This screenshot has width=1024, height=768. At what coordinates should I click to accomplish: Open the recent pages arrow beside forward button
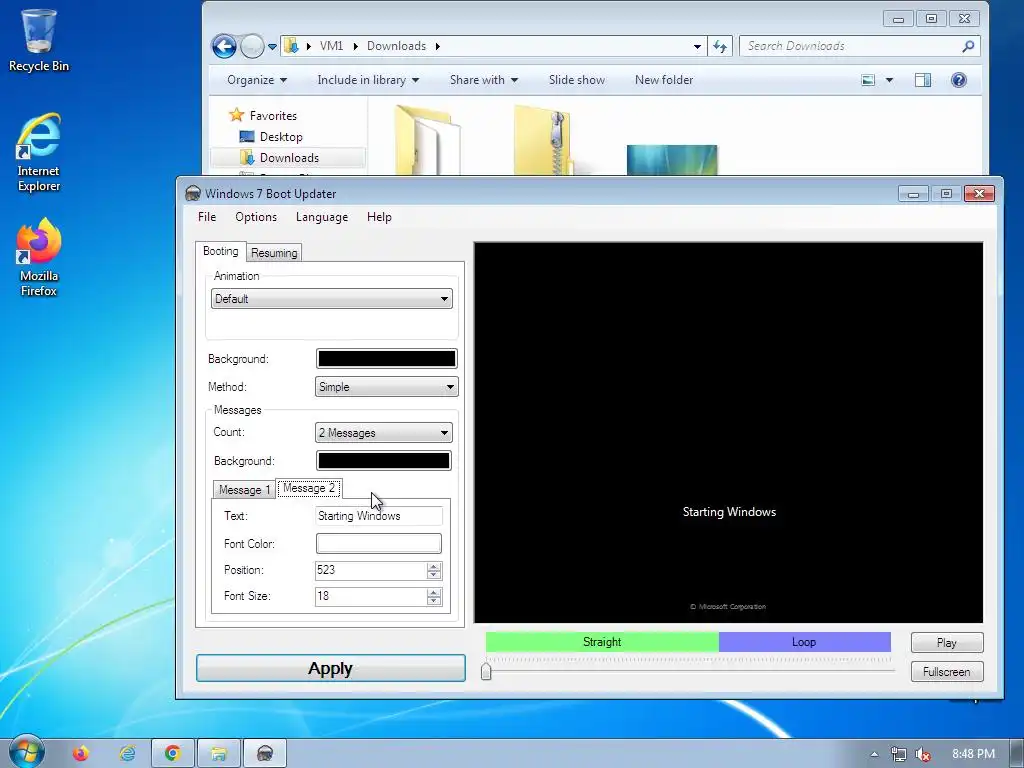click(272, 46)
